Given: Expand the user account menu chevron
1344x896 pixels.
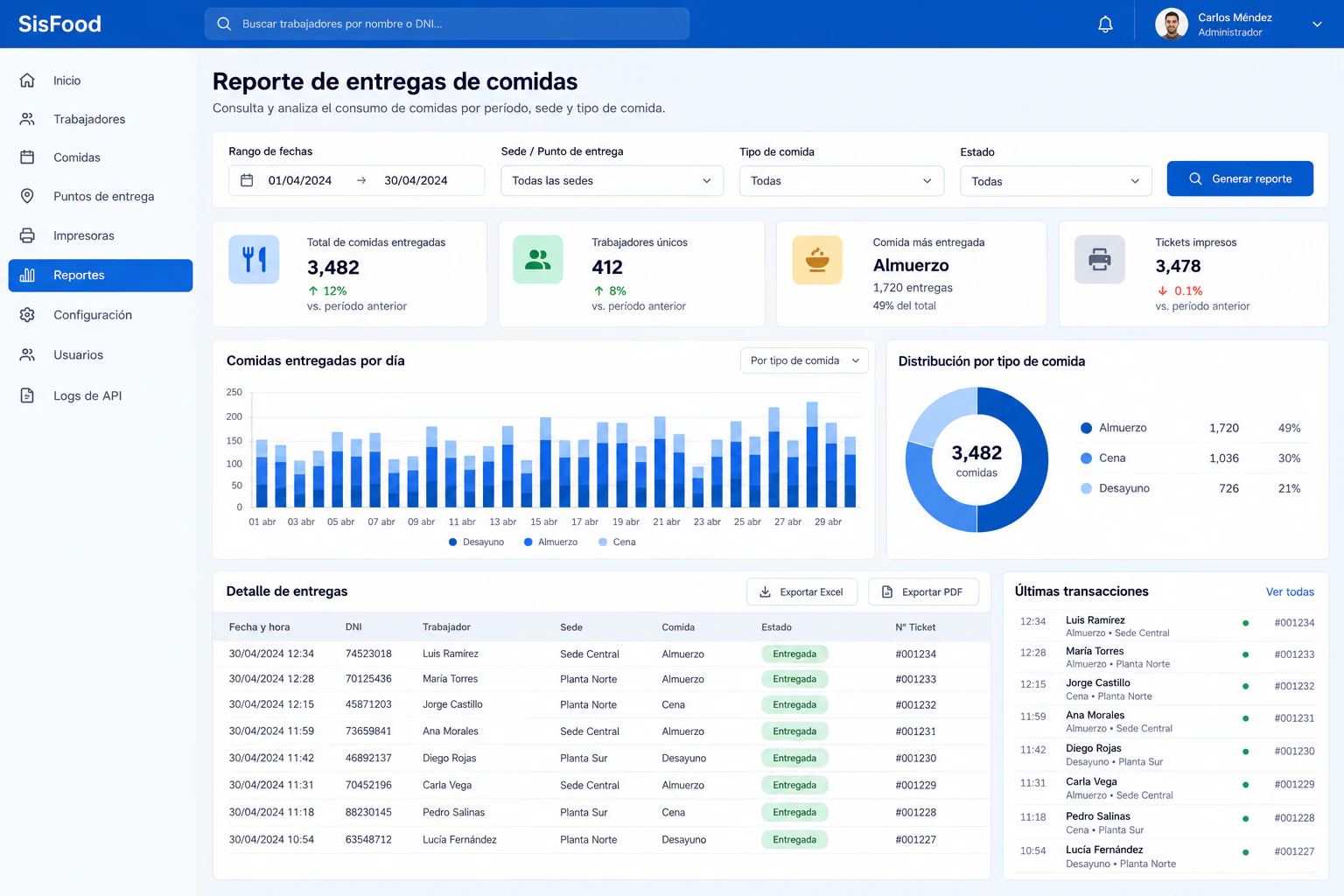Looking at the screenshot, I should click(x=1317, y=24).
